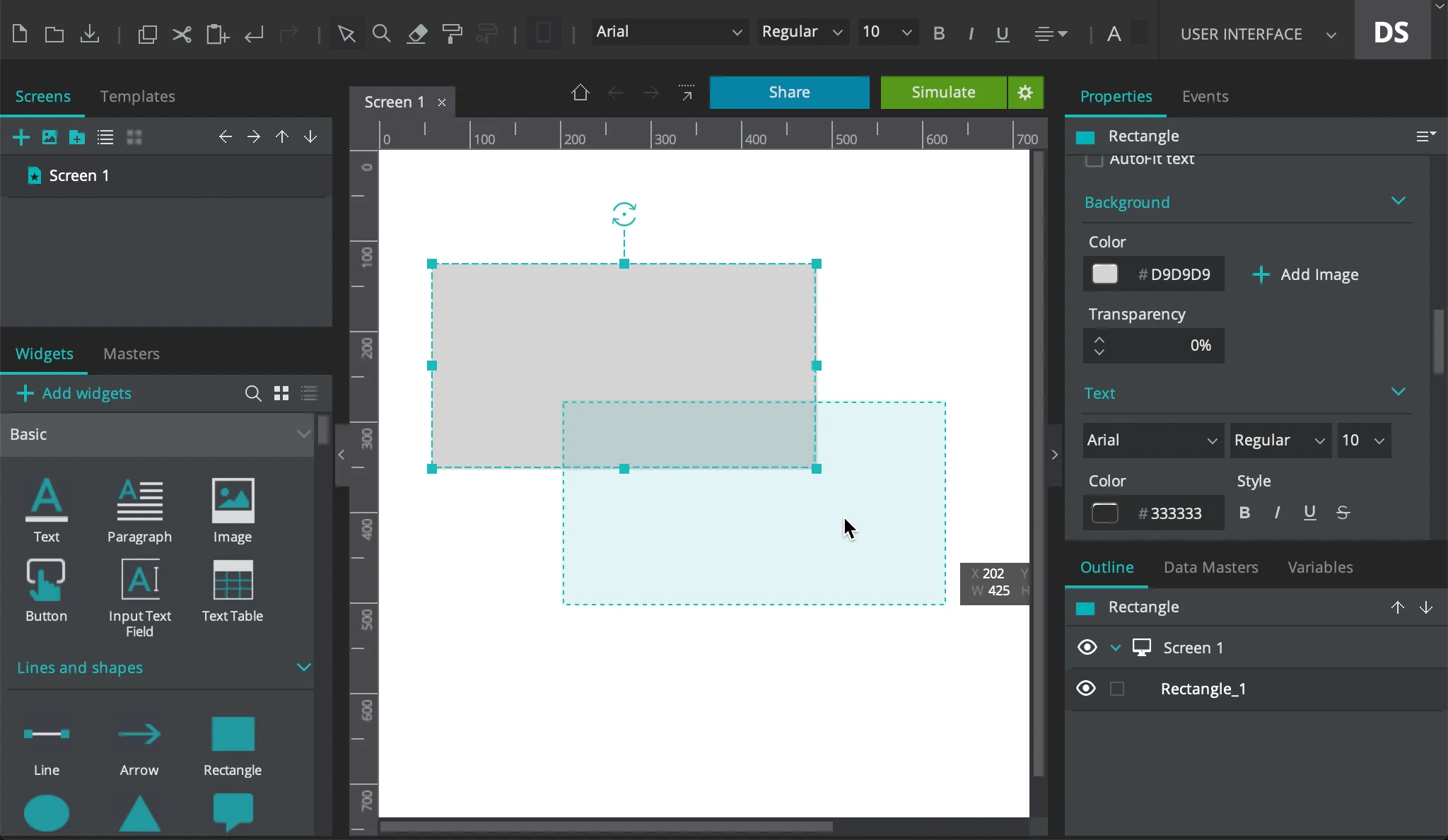Toggle lock box beside Rectangle_1
This screenshot has width=1448, height=840.
click(1117, 689)
